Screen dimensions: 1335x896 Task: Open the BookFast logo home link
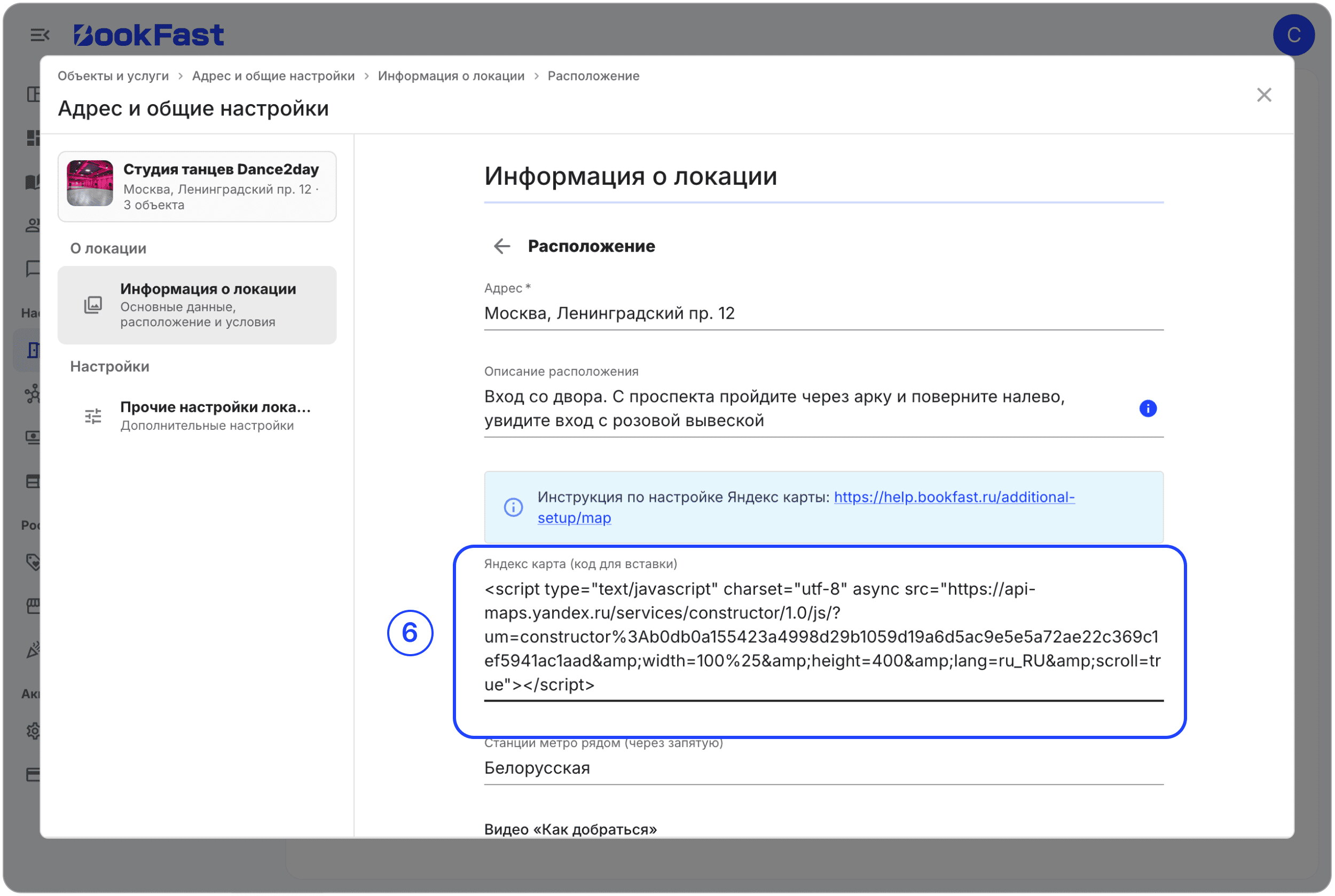point(148,35)
